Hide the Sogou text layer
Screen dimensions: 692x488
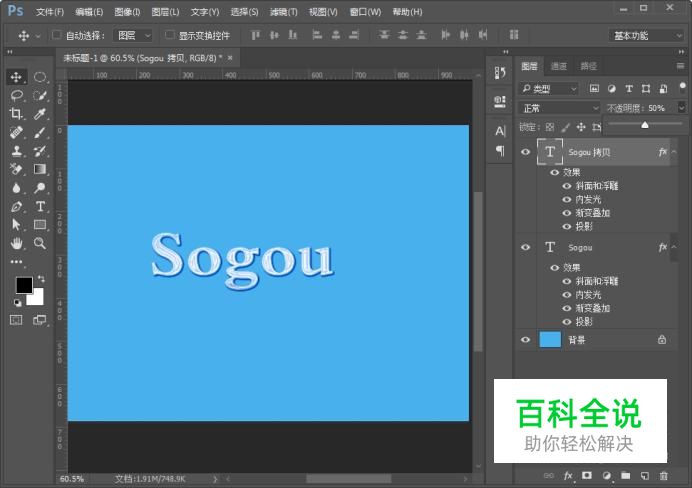[525, 247]
